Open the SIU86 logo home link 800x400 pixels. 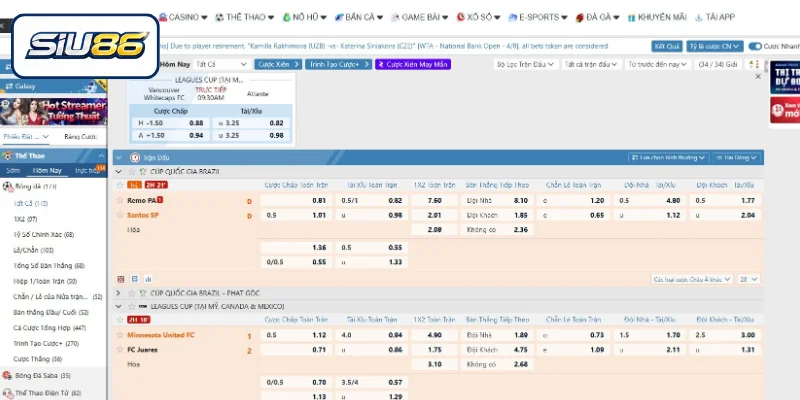(x=85, y=46)
